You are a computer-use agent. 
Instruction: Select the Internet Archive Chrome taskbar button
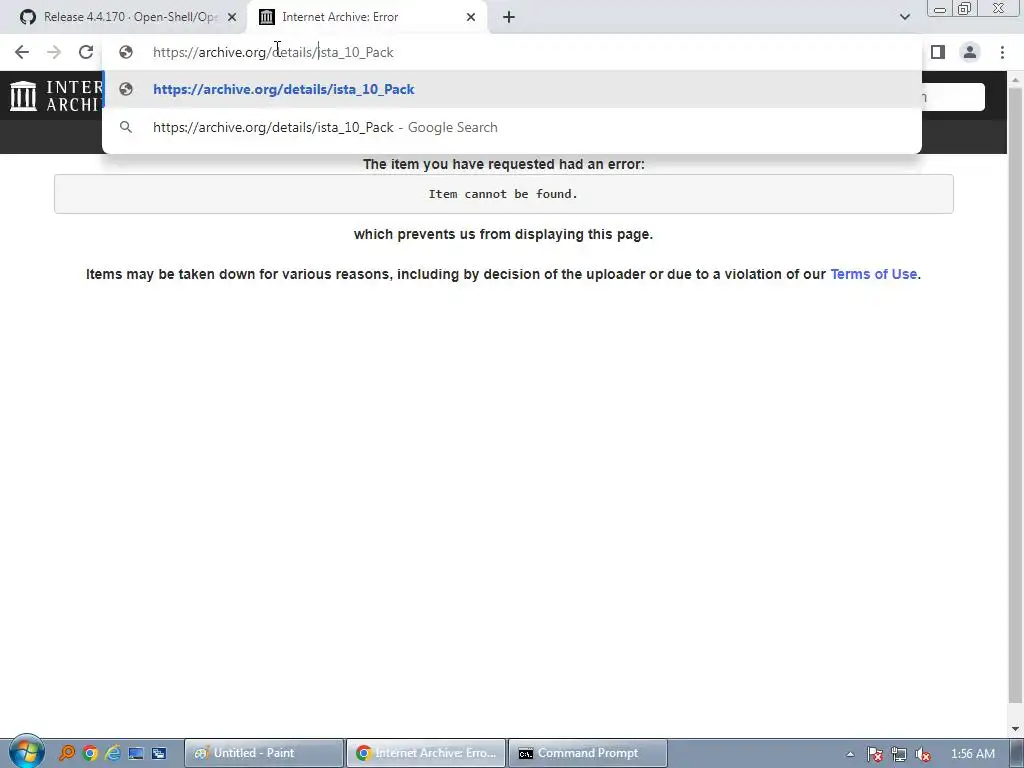pos(426,753)
